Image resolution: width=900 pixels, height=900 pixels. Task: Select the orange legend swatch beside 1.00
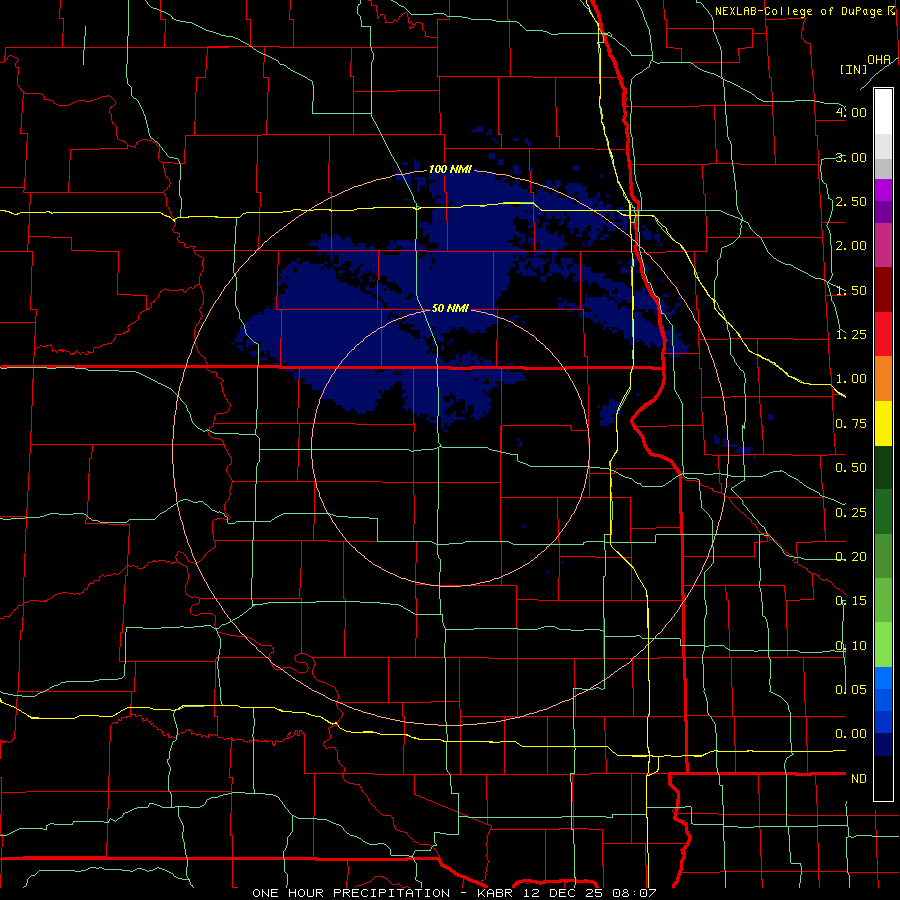pyautogui.click(x=883, y=378)
